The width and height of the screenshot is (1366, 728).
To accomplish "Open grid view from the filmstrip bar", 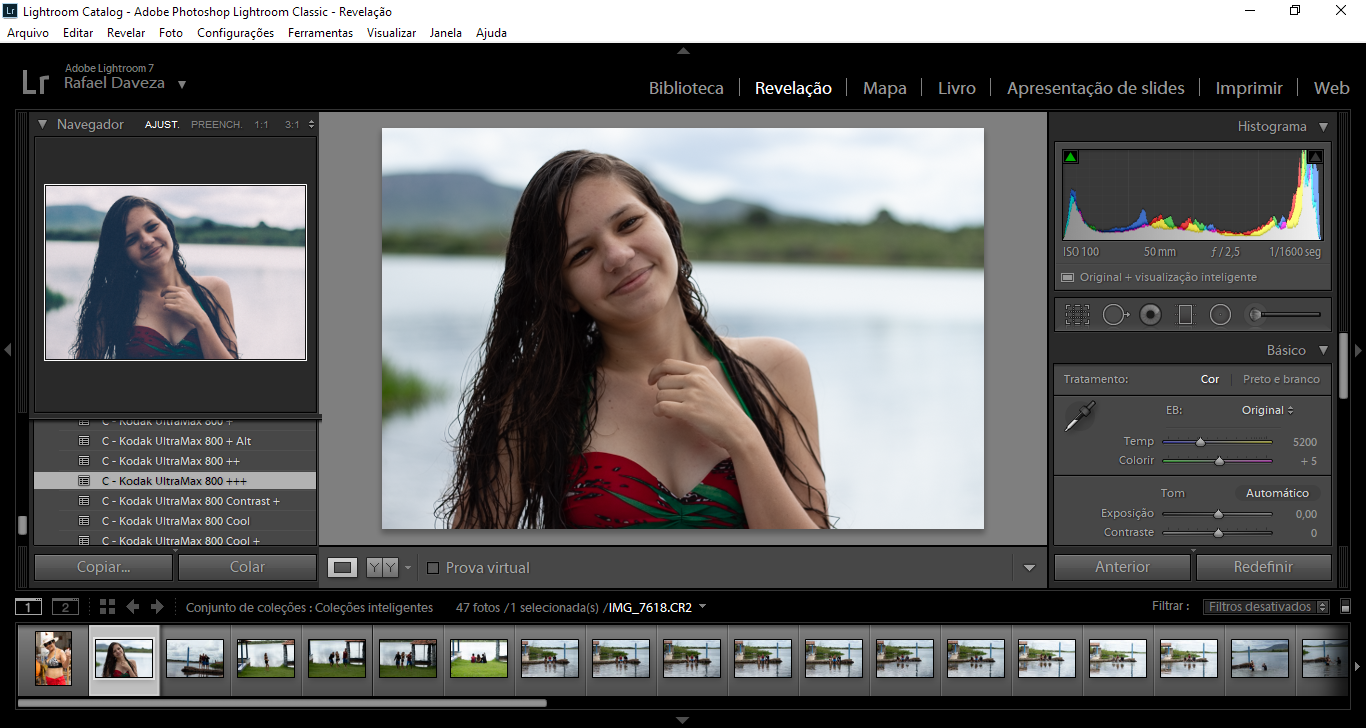I will (x=108, y=607).
